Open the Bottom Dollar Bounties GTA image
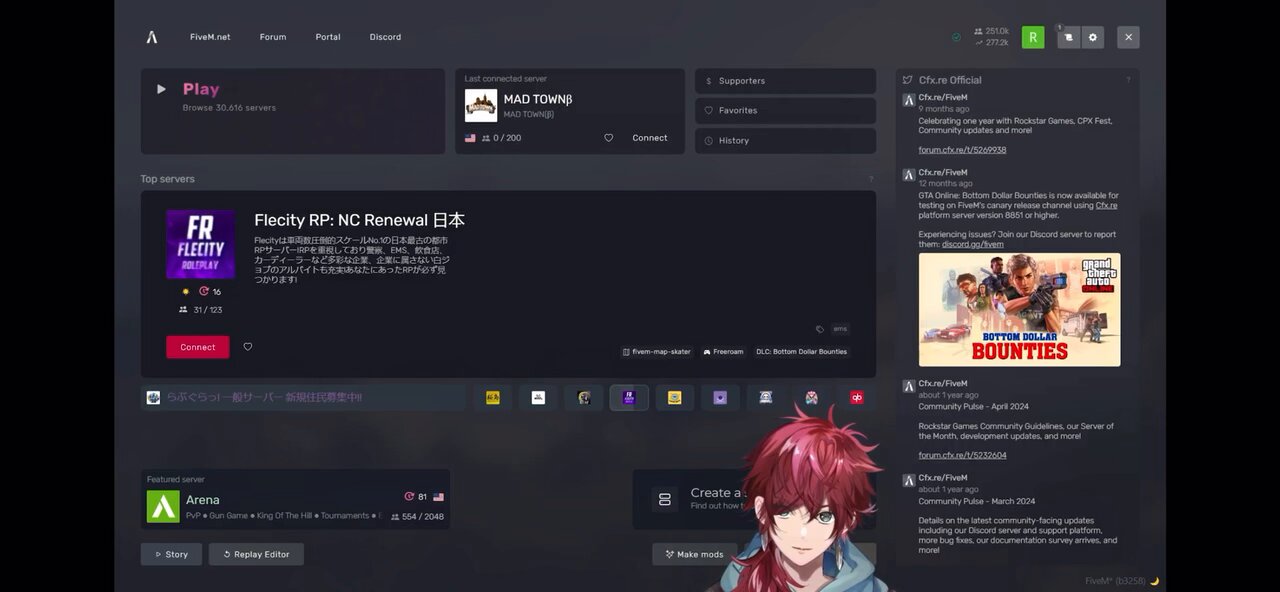Viewport: 1280px width, 592px height. 1019,310
